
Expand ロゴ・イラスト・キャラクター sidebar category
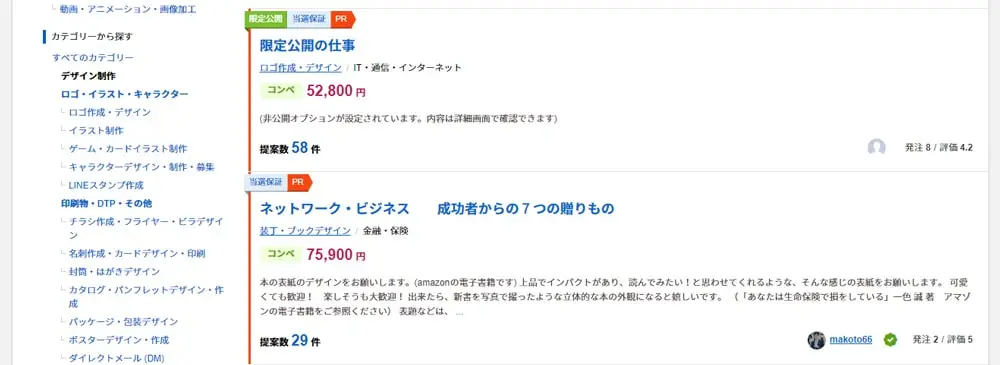(x=124, y=94)
